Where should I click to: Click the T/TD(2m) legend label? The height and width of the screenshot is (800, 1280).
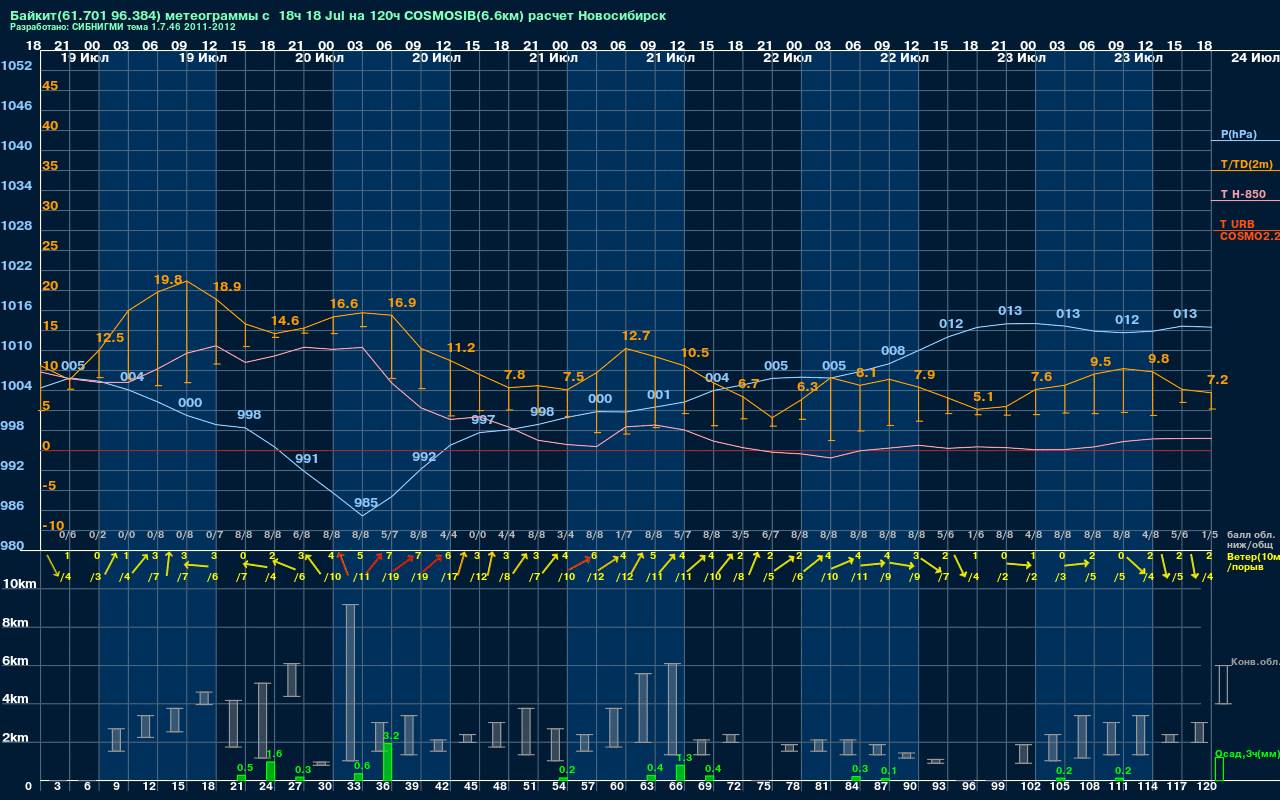tap(1247, 164)
